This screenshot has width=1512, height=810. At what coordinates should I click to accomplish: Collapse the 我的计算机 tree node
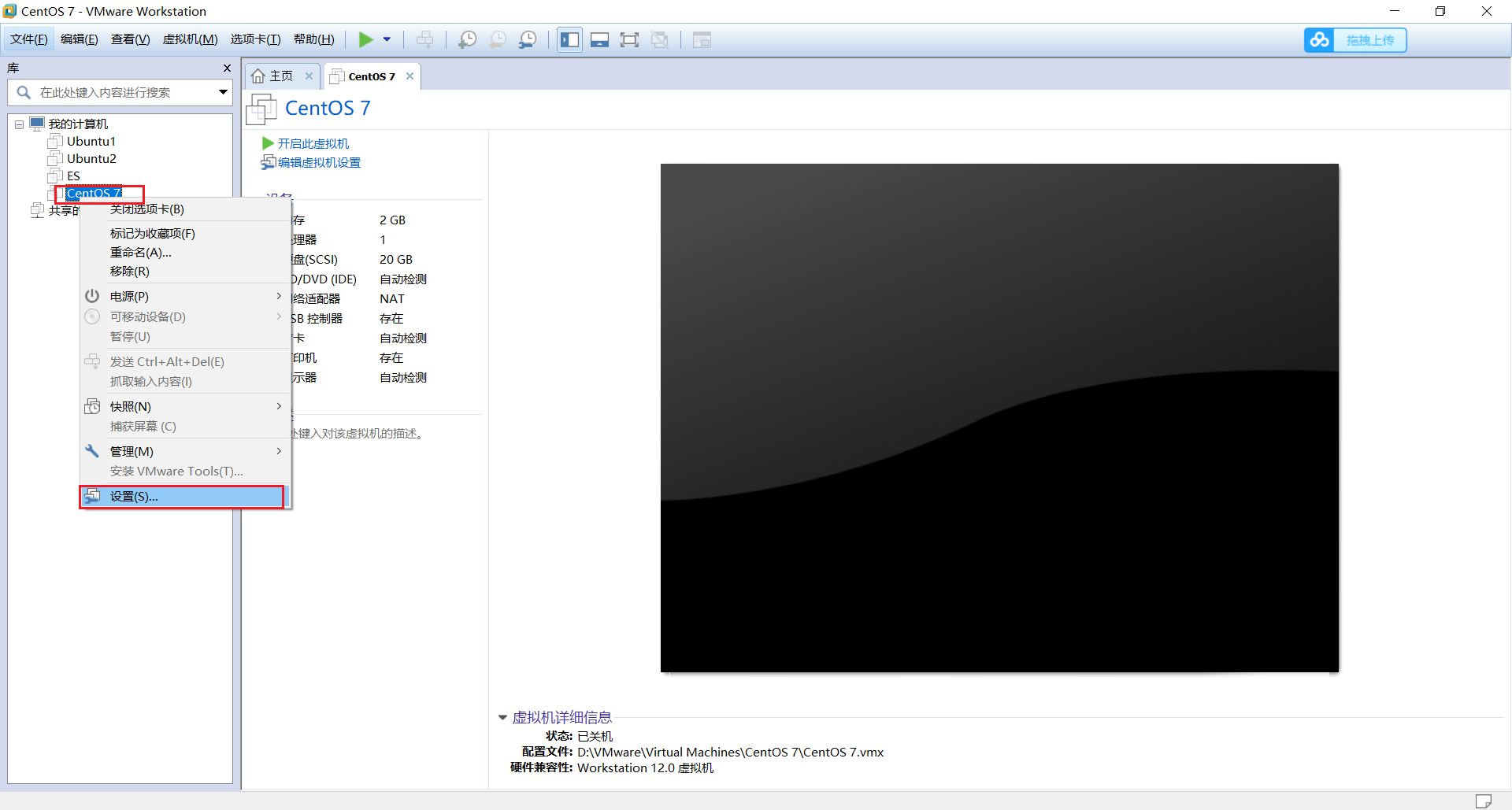click(19, 124)
